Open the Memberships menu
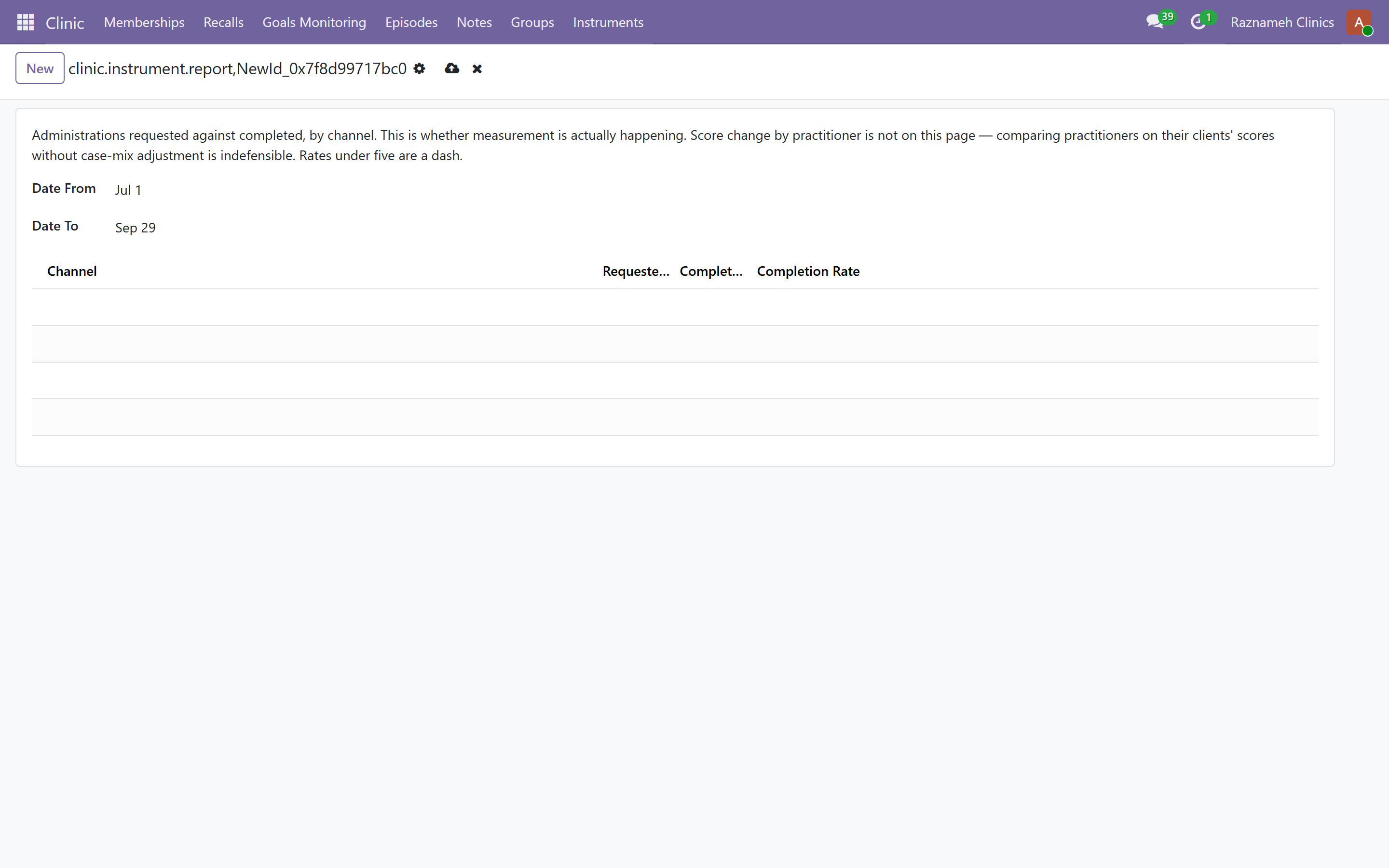The image size is (1389, 868). pos(144,22)
